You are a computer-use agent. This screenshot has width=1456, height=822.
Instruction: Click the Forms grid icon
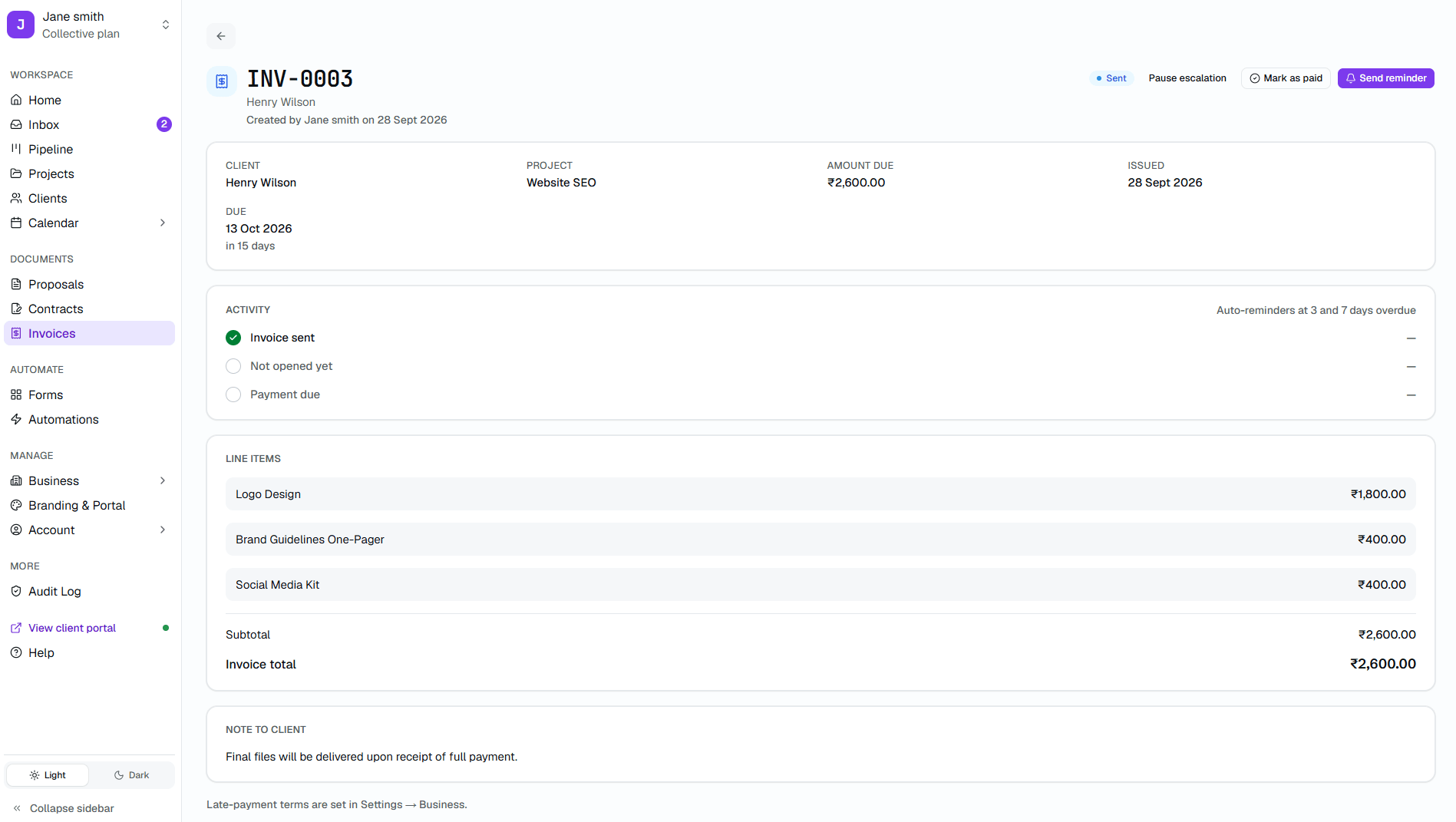pyautogui.click(x=16, y=394)
